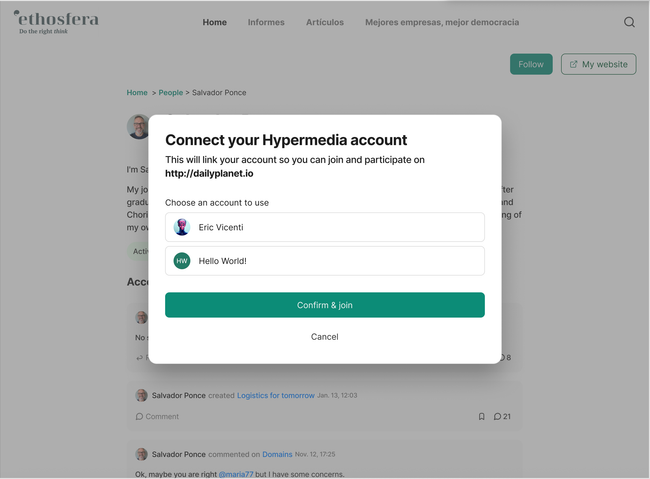650x479 pixels.
Task: Click Salvador Ponce's avatar beside Logistics post
Action: (x=141, y=396)
